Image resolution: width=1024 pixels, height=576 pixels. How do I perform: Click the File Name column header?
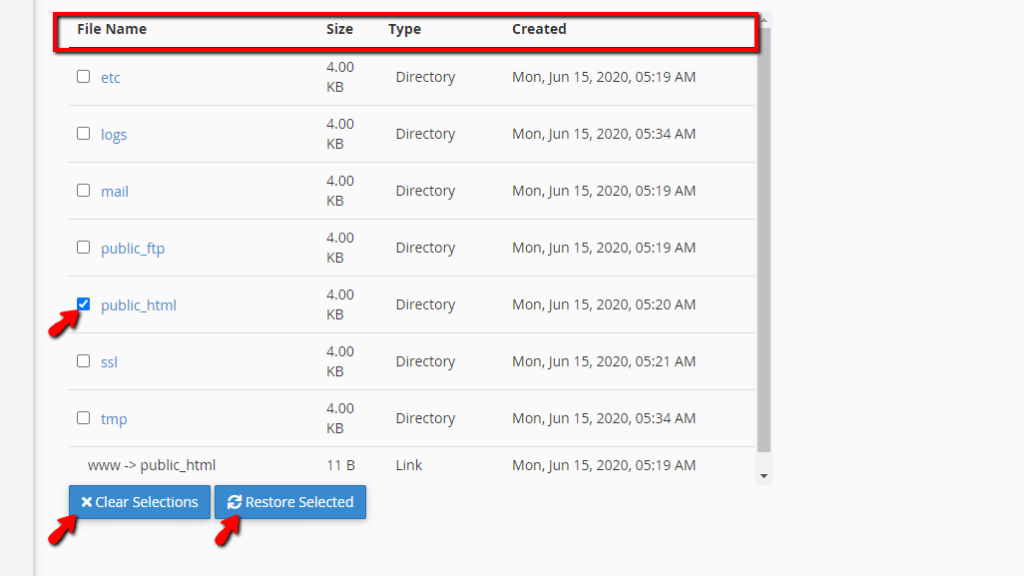[112, 29]
